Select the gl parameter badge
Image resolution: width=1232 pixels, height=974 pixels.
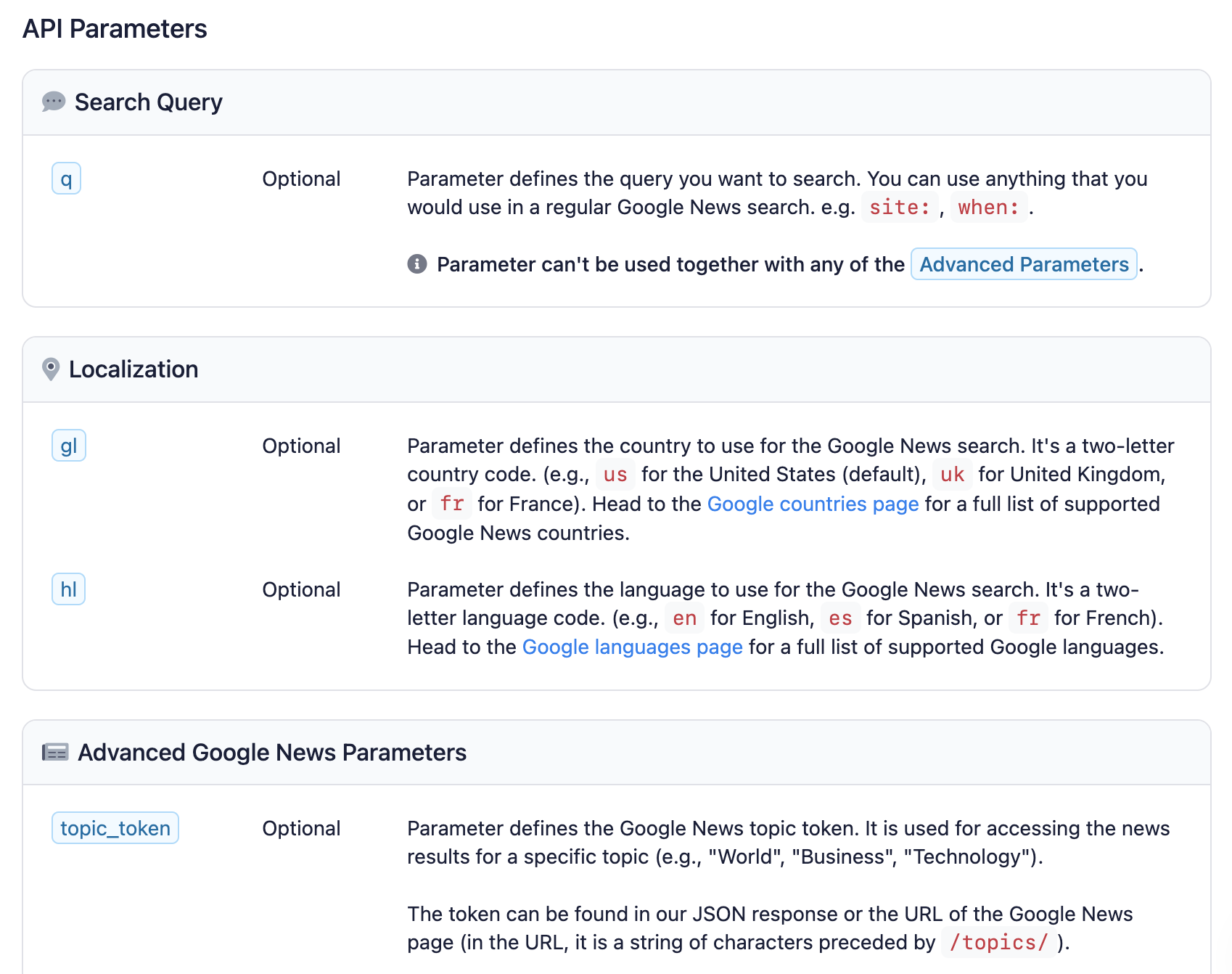click(67, 446)
